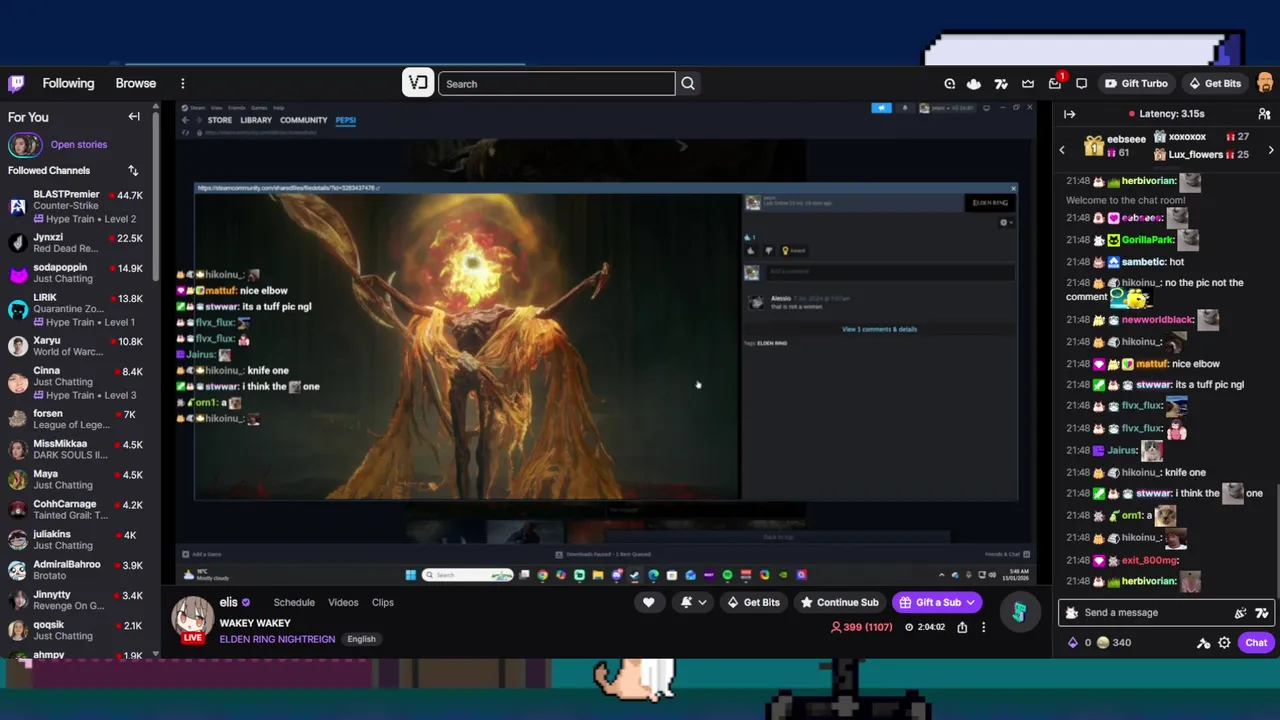Send message with Chat button
This screenshot has width=1280, height=720.
[1256, 643]
